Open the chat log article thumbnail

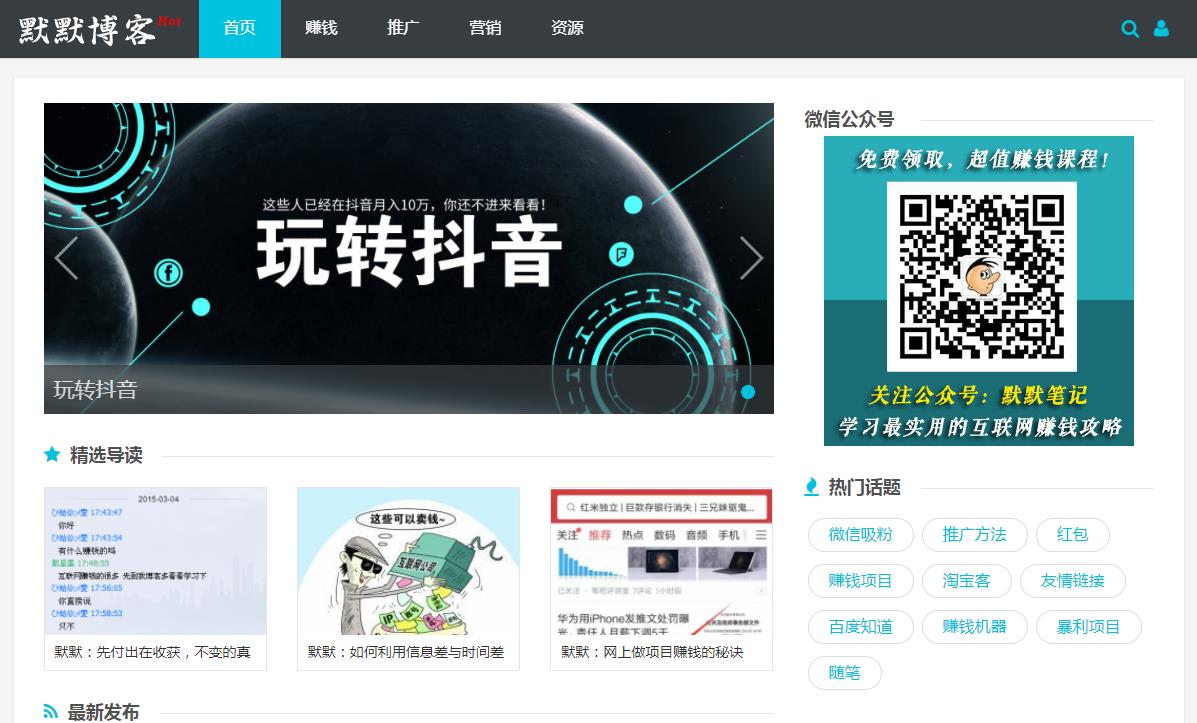[x=156, y=561]
